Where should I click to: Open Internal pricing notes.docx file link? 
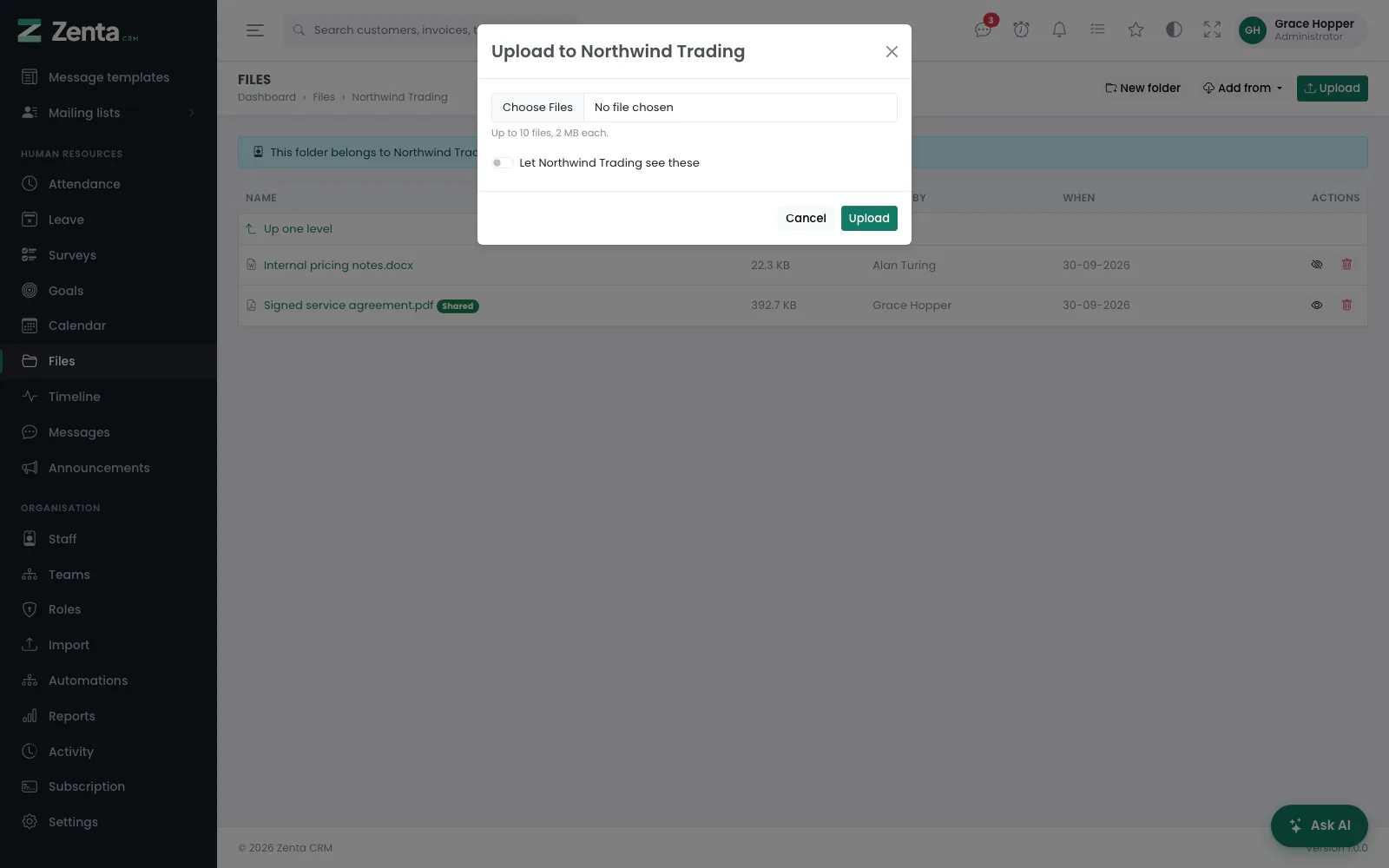[x=339, y=266]
